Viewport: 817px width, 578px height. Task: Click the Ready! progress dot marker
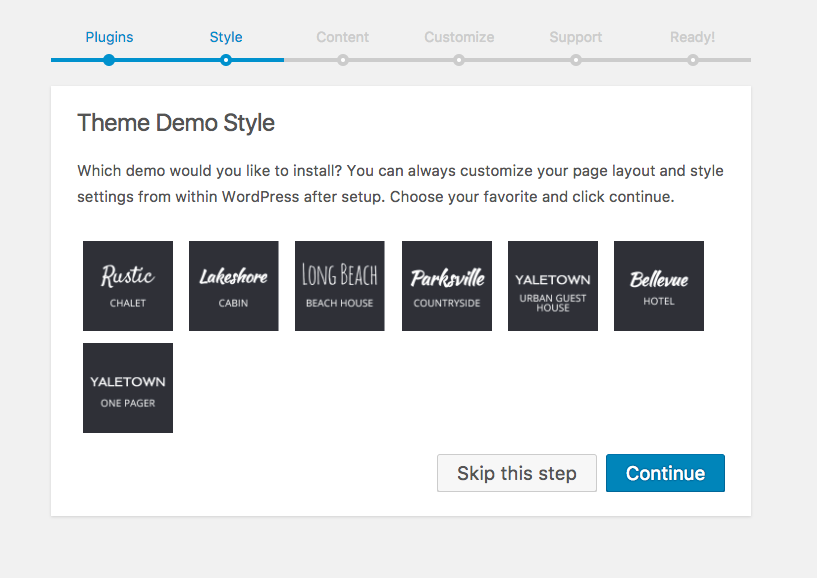coord(692,60)
